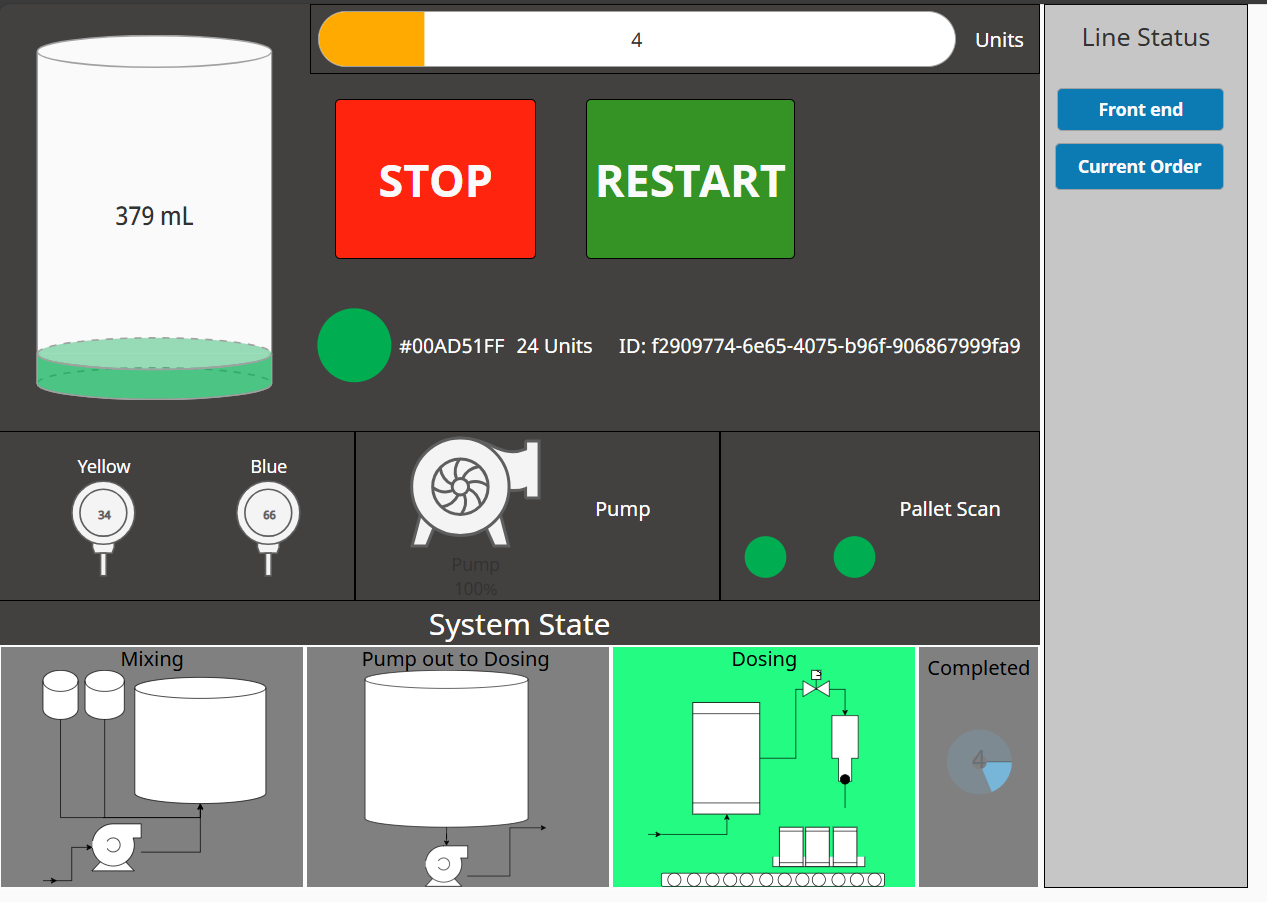Click the order ID text
Image resolution: width=1267 pixels, height=902 pixels.
[x=819, y=347]
